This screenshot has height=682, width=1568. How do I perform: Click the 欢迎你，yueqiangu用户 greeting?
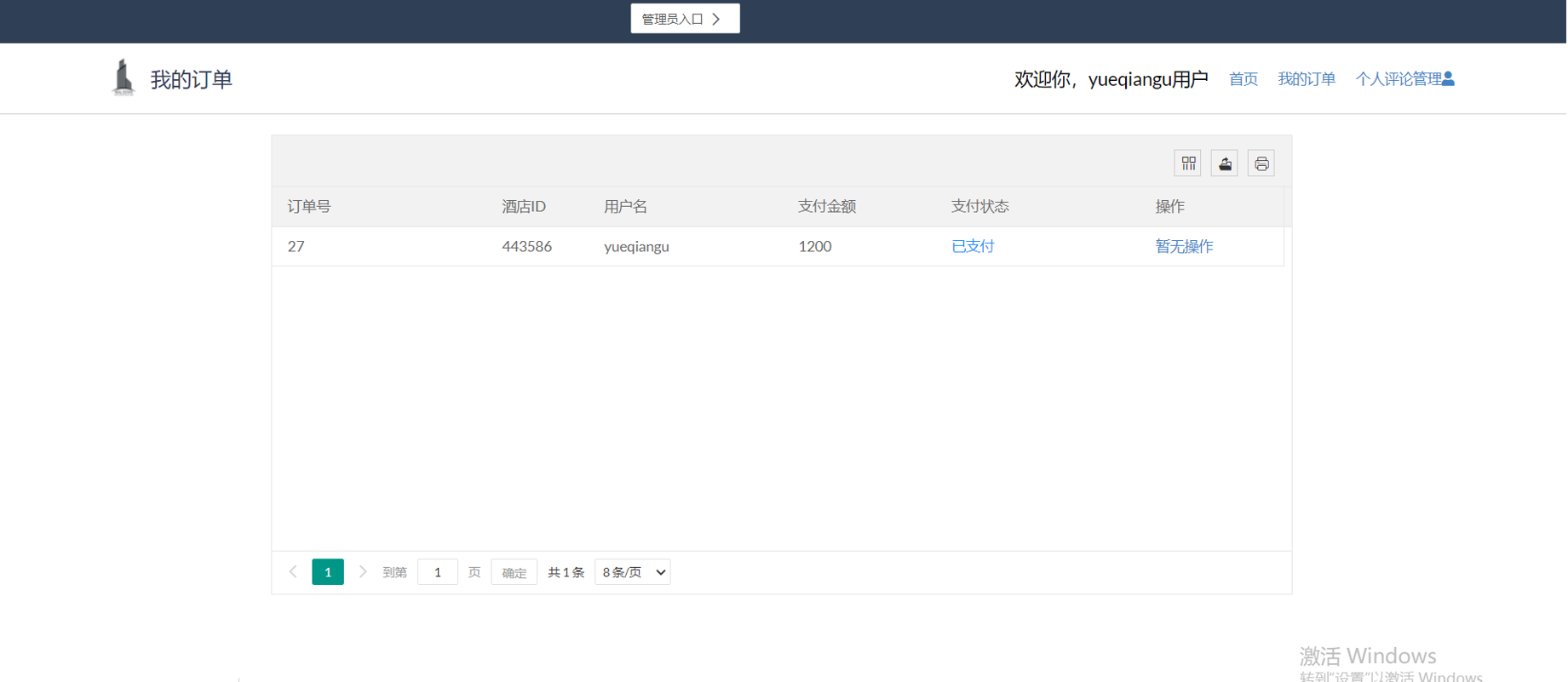pyautogui.click(x=1111, y=79)
